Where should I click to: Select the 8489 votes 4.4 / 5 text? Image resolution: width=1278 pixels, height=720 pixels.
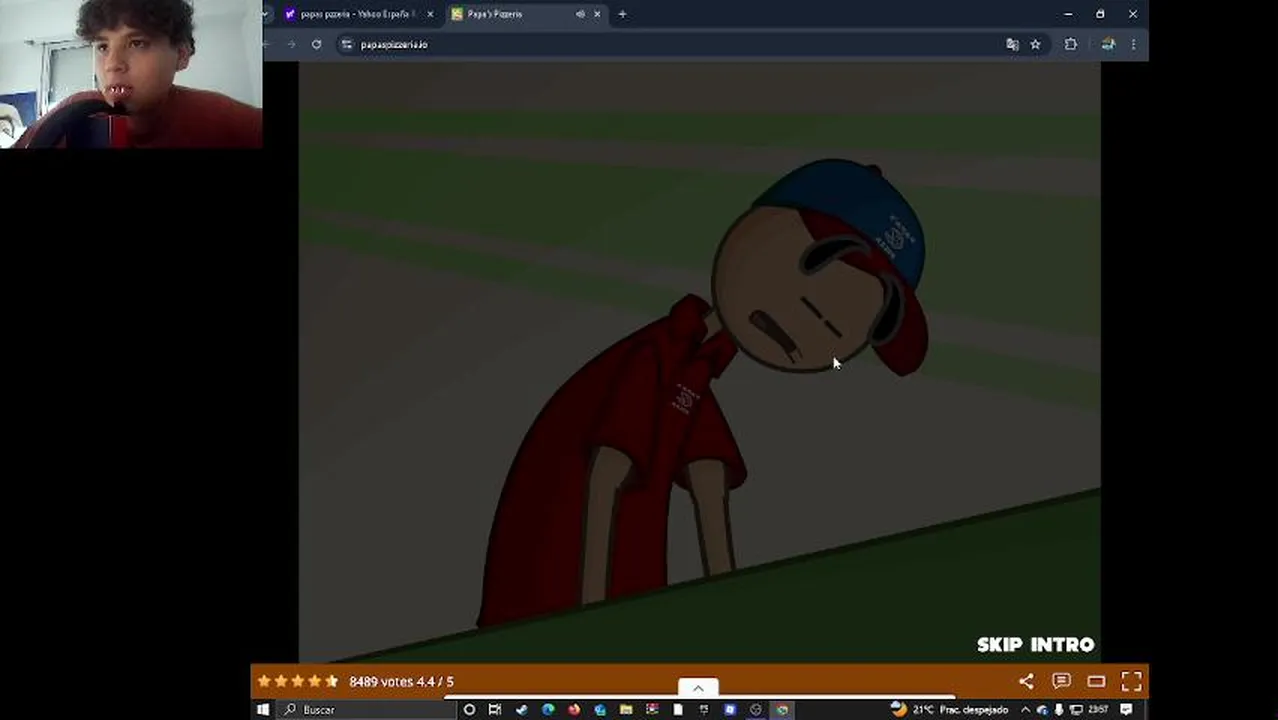(401, 681)
